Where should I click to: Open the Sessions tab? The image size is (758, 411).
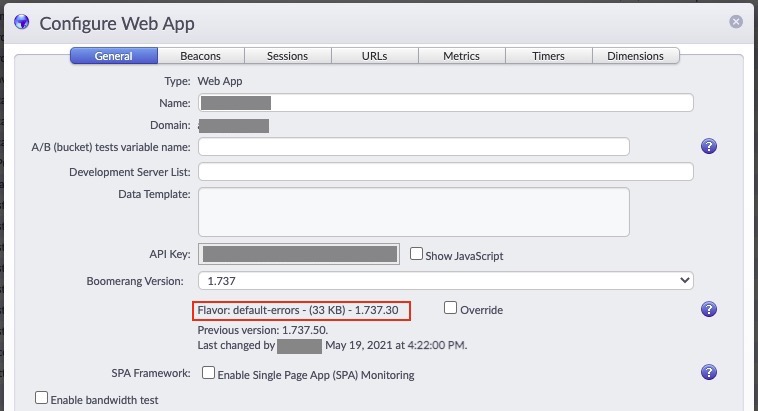tap(287, 56)
